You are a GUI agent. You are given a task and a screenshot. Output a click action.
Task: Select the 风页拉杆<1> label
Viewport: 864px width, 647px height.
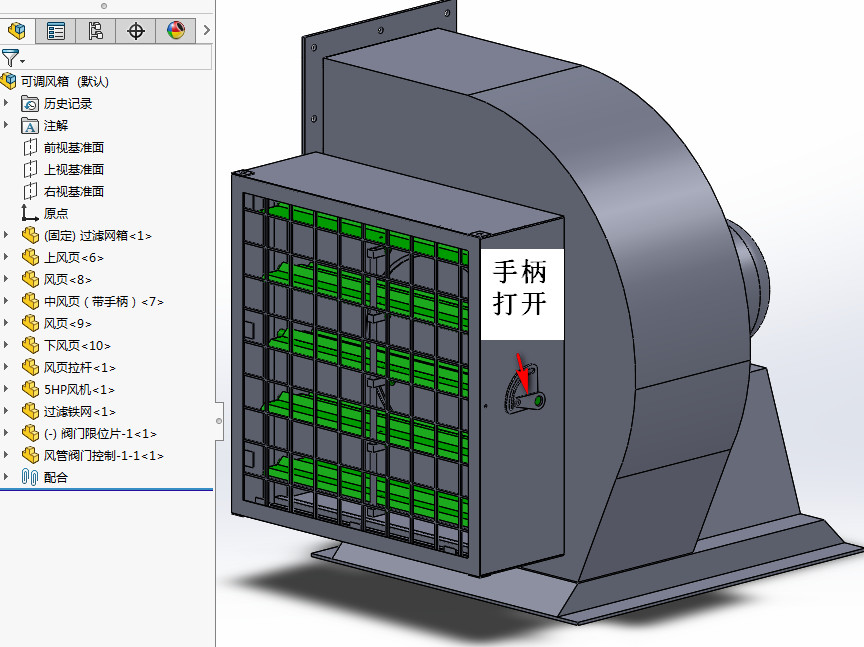[x=80, y=368]
